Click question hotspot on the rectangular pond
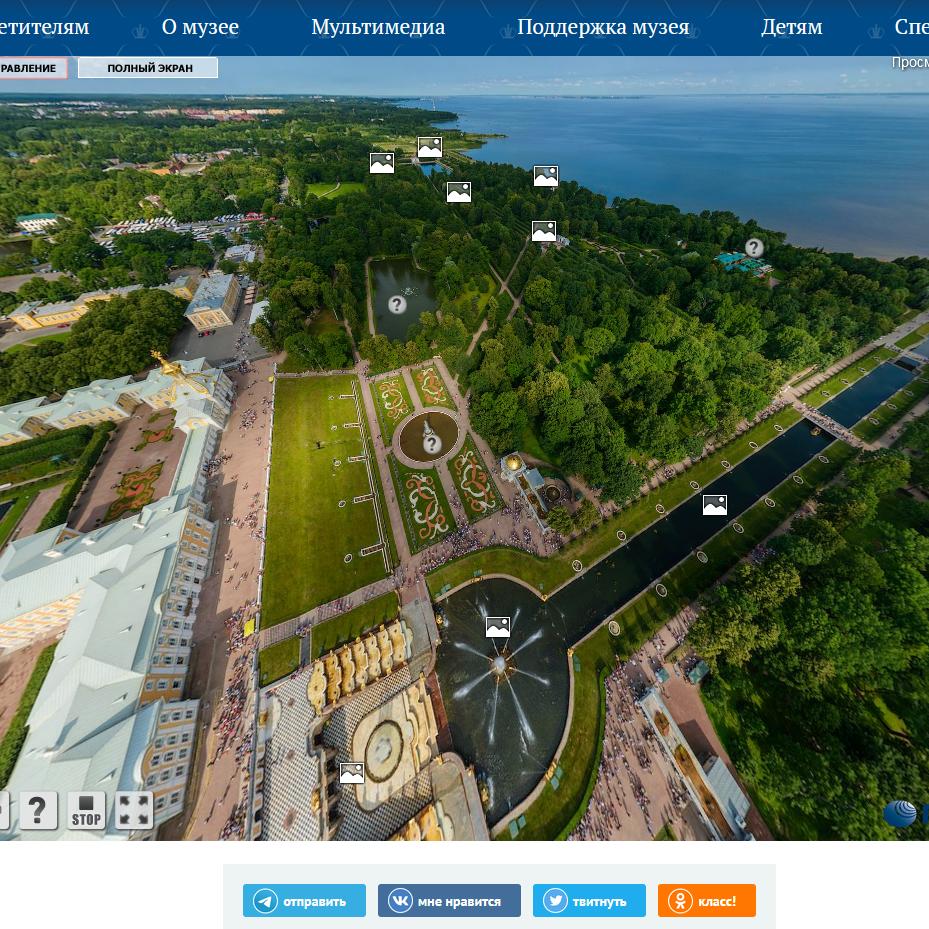This screenshot has width=929, height=929. point(397,304)
